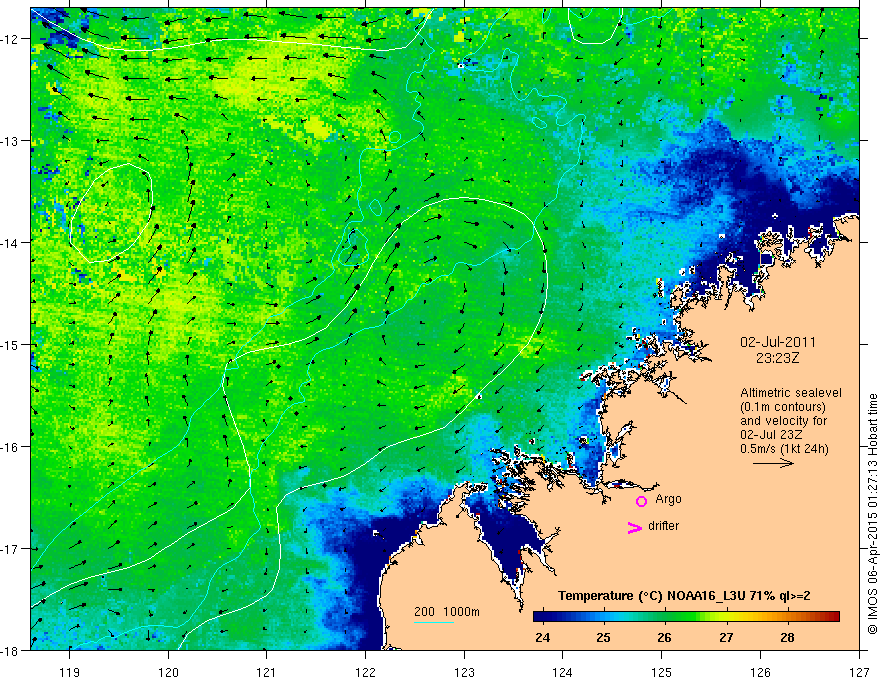Click the longitude axis label '121'
The height and width of the screenshot is (680, 880).
pos(267,672)
